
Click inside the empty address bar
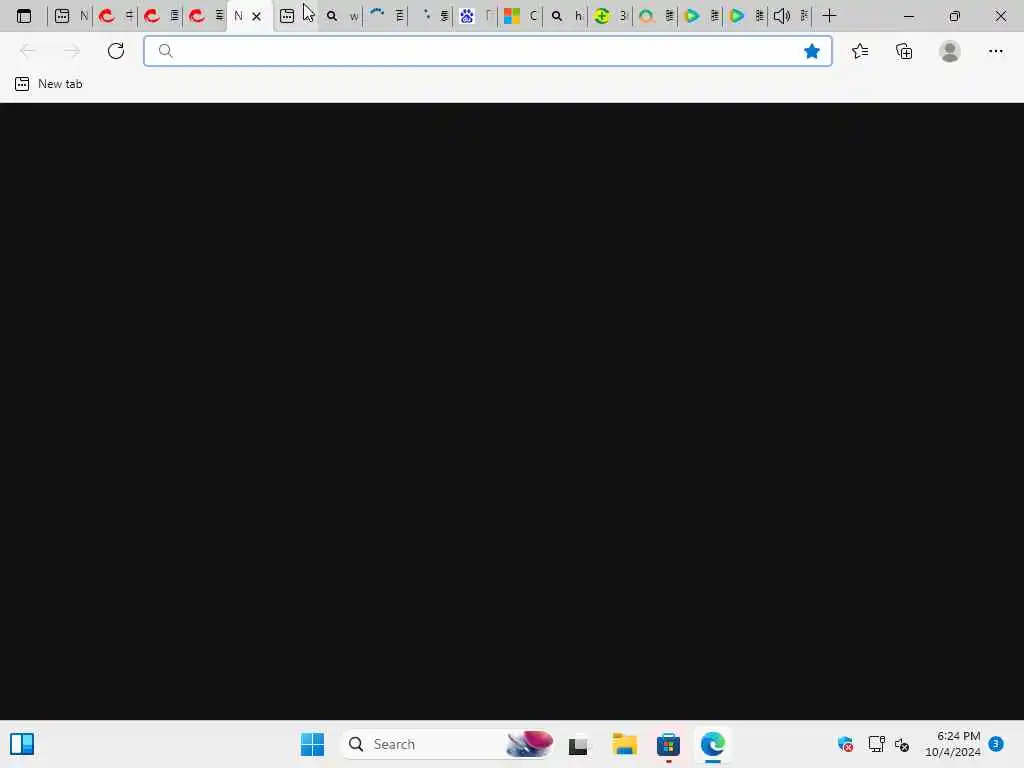coord(487,51)
